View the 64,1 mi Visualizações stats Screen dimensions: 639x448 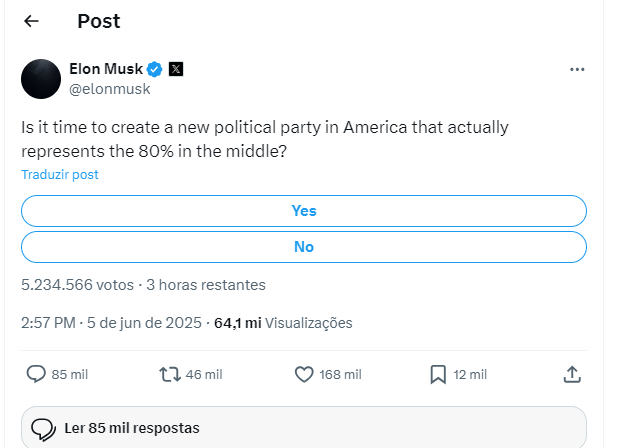pyautogui.click(x=283, y=323)
